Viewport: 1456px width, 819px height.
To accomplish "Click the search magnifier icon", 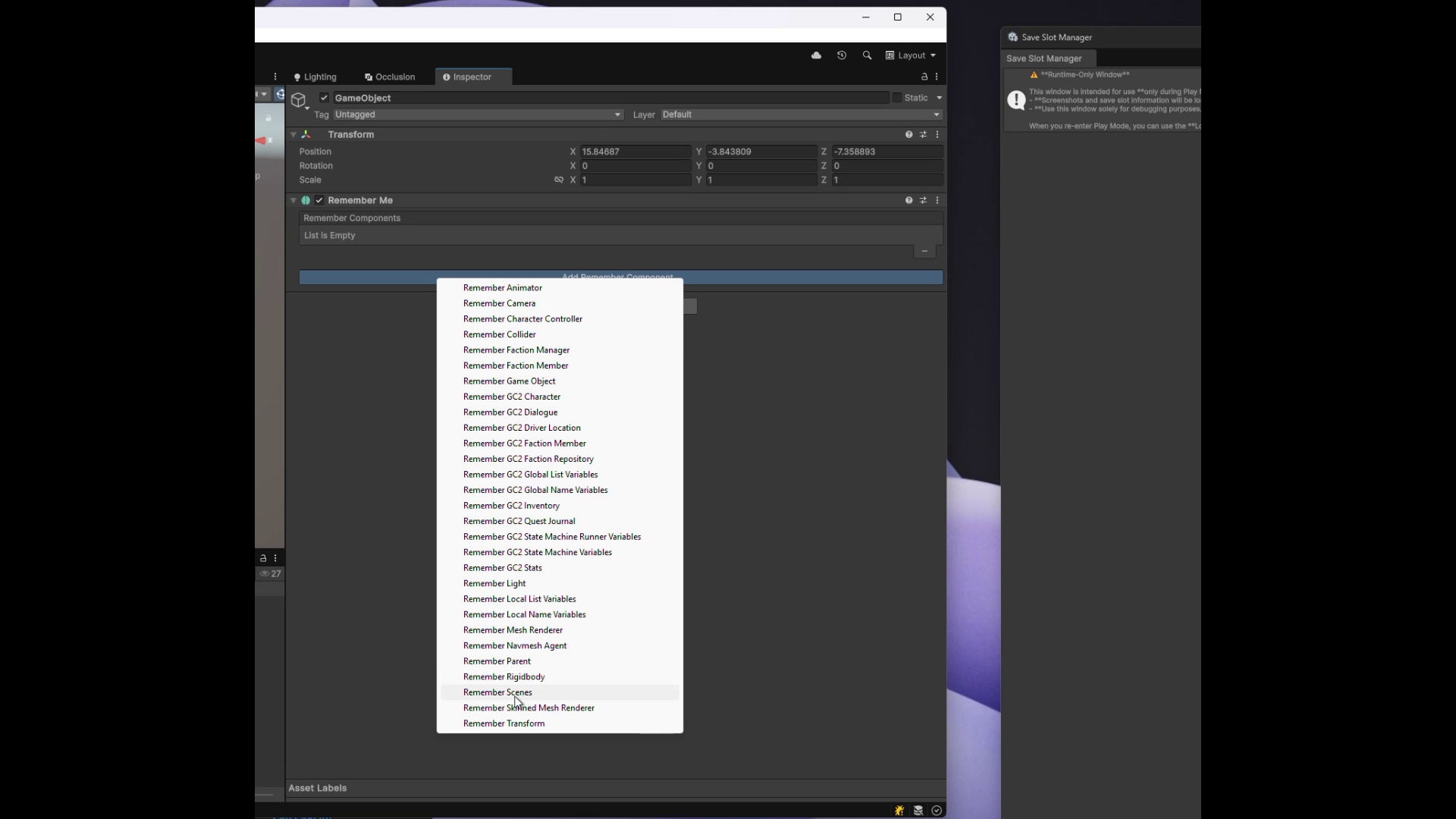I will tap(867, 55).
